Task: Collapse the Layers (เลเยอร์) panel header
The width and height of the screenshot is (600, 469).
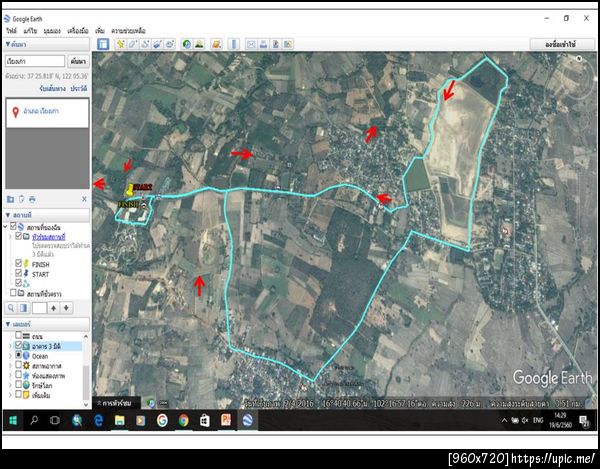Action: click(x=47, y=324)
